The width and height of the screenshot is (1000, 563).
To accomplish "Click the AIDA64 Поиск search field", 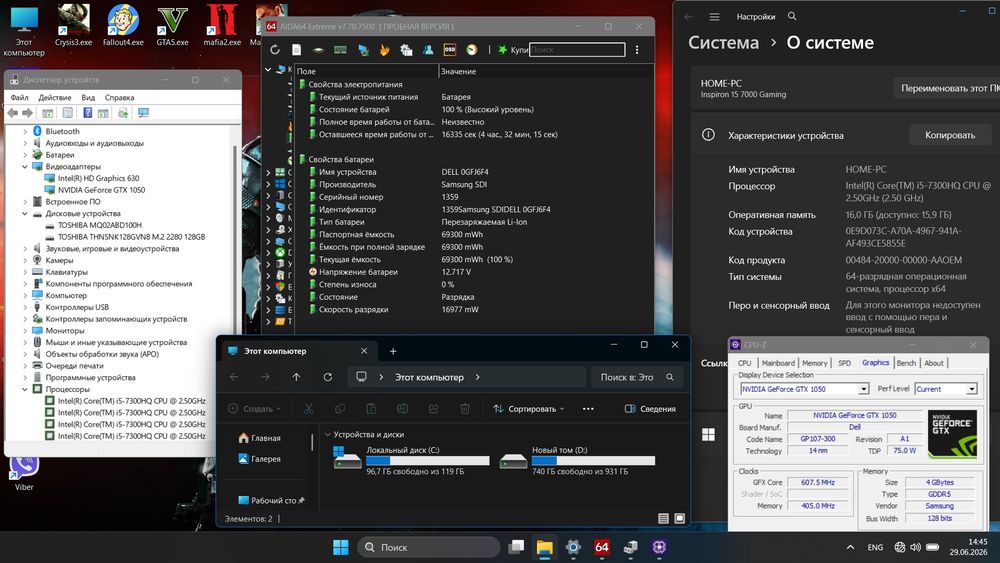I will pos(577,50).
